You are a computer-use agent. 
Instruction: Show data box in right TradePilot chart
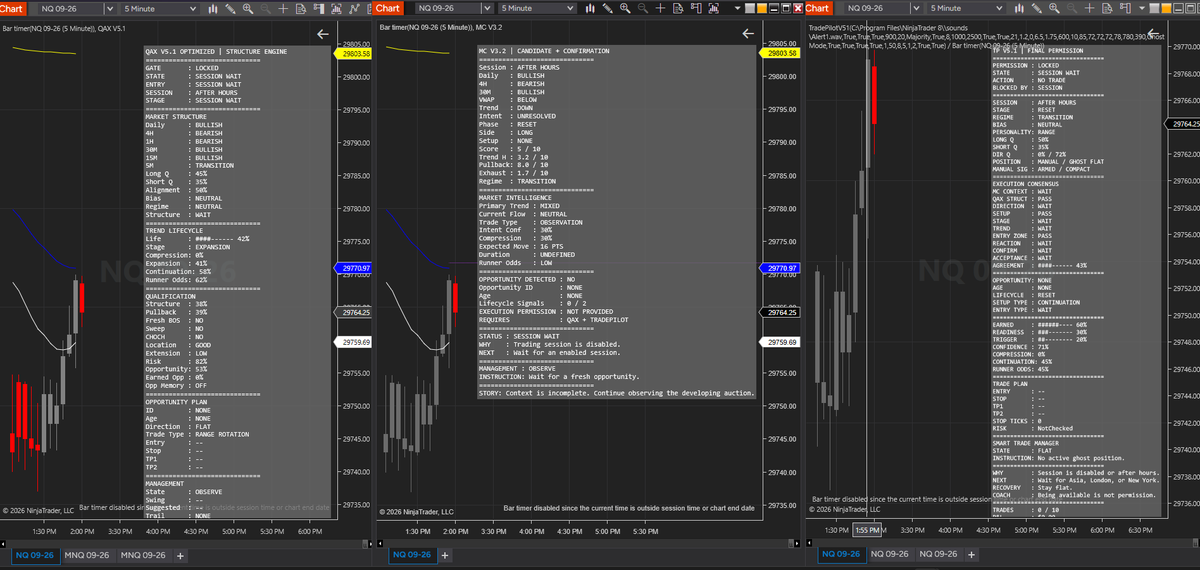(1107, 9)
